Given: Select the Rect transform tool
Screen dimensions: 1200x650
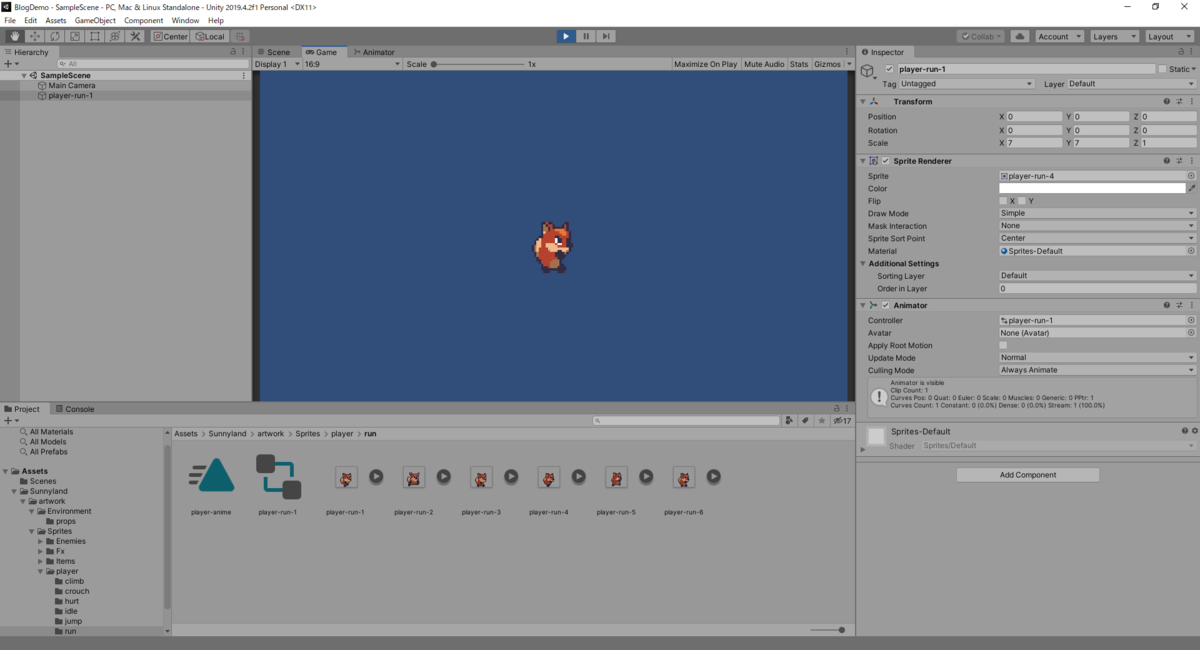Looking at the screenshot, I should [x=94, y=36].
